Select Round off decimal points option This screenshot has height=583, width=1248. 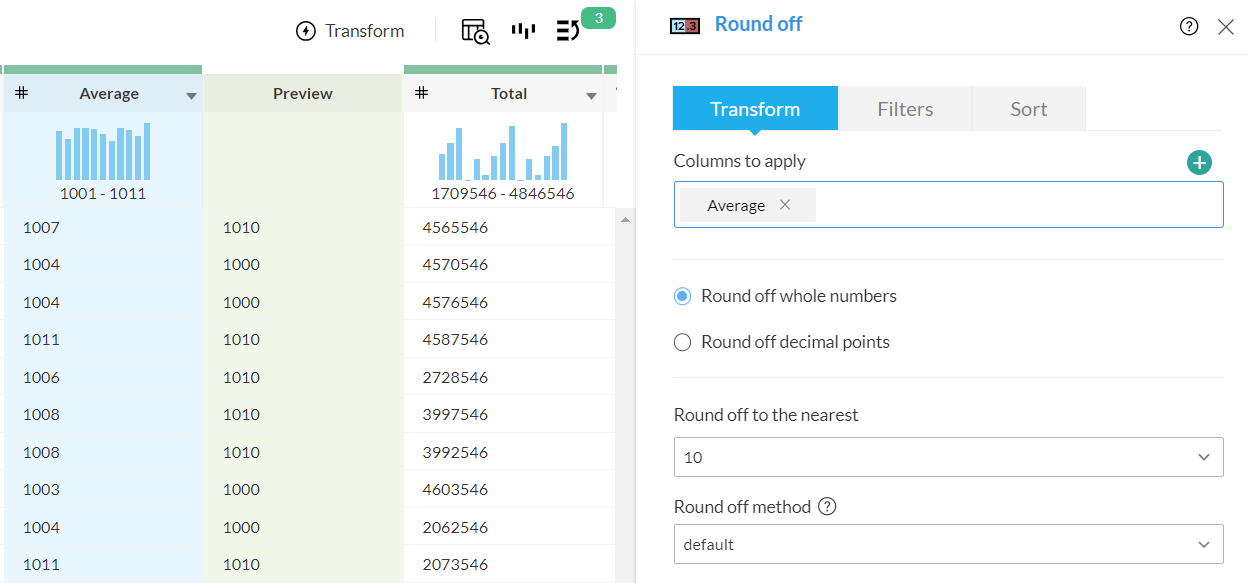683,342
